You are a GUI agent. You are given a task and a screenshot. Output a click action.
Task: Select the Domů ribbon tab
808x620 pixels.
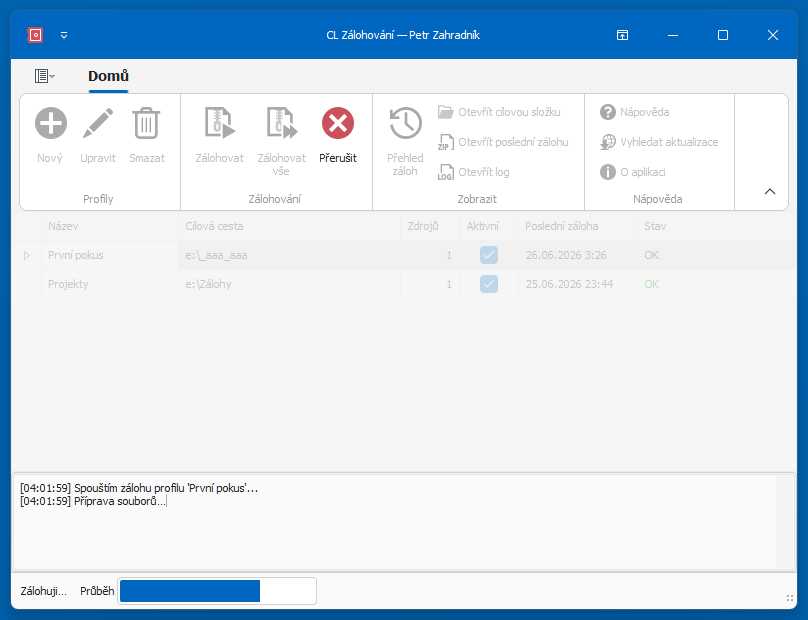108,76
